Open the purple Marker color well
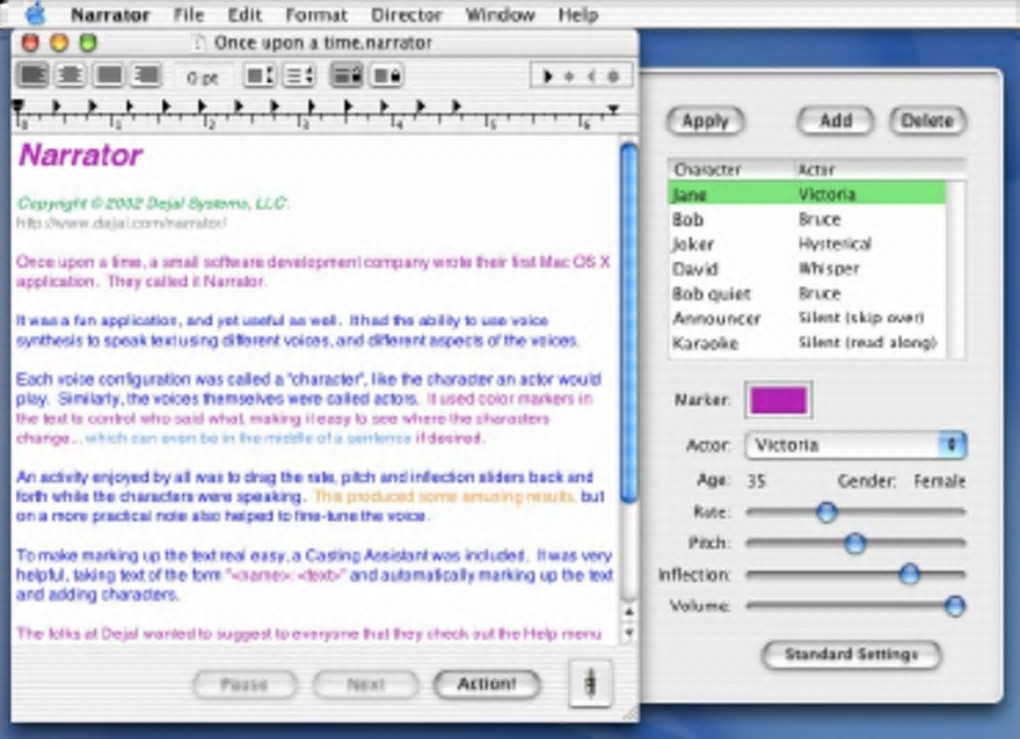The width and height of the screenshot is (1020, 739). click(x=778, y=400)
